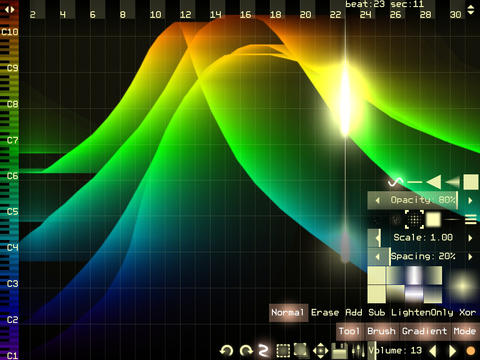The width and height of the screenshot is (480, 360).
Task: Select the freehand squiggle draw tool
Action: pos(264,351)
